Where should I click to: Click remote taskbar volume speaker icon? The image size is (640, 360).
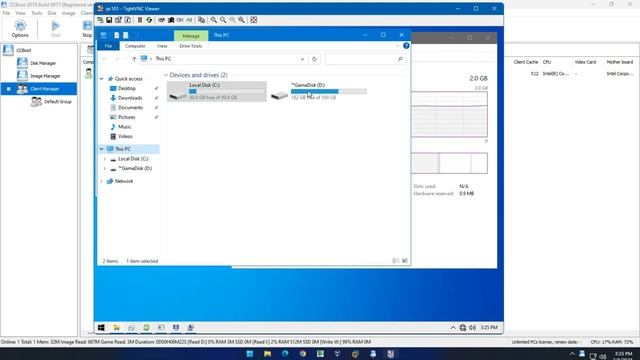(473, 327)
